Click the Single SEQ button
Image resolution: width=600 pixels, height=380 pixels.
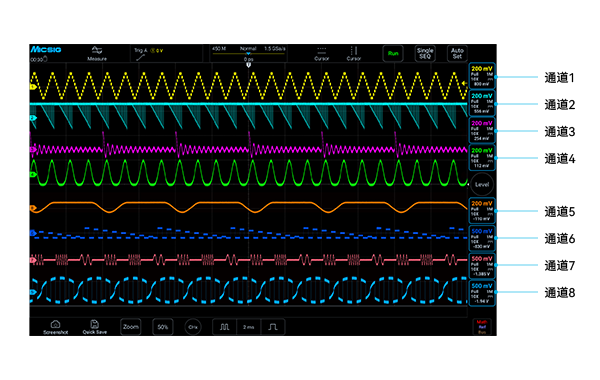[425, 54]
